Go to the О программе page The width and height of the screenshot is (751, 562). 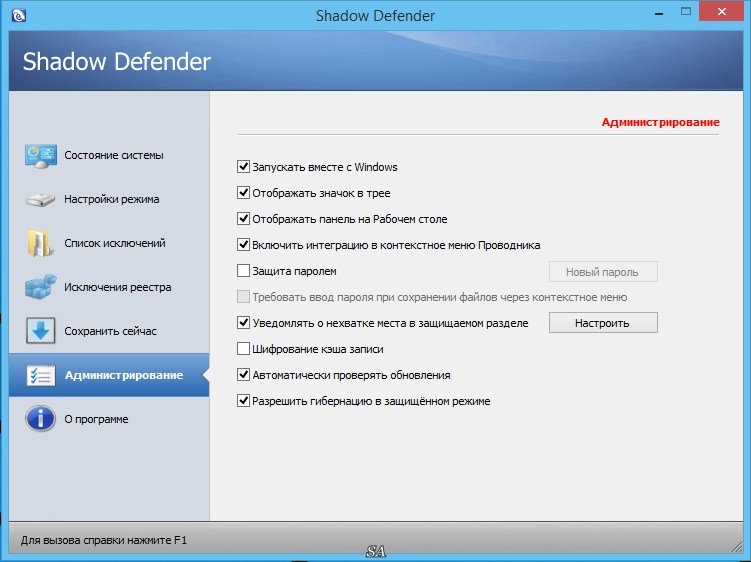96,419
